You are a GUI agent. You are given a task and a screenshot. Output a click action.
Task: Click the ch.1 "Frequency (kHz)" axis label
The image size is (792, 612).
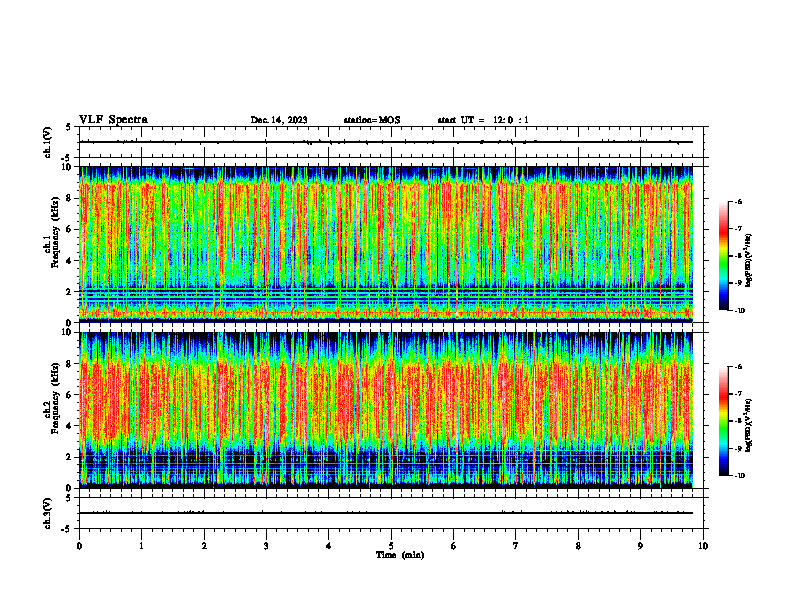[x=55, y=232]
